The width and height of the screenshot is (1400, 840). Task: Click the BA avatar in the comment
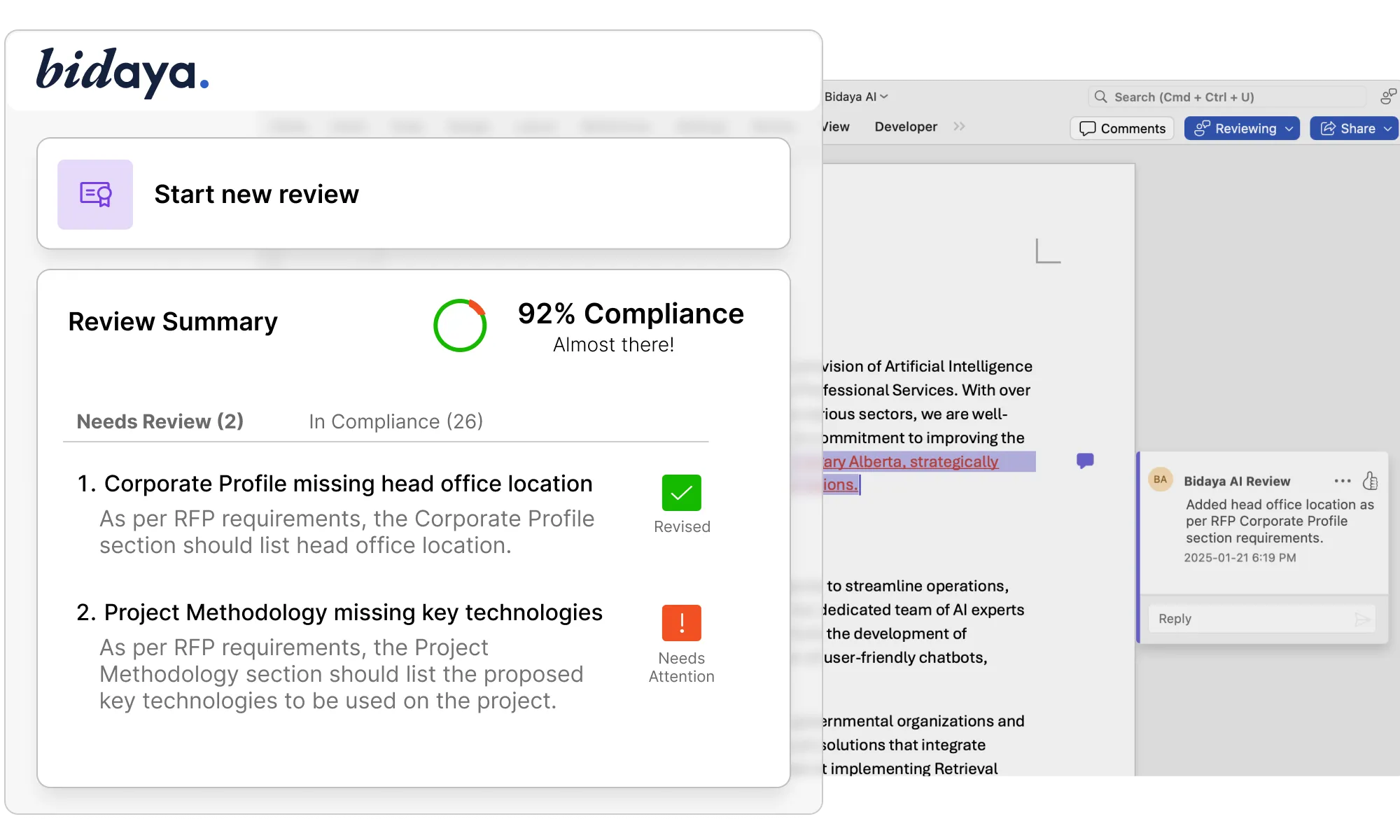click(x=1160, y=479)
